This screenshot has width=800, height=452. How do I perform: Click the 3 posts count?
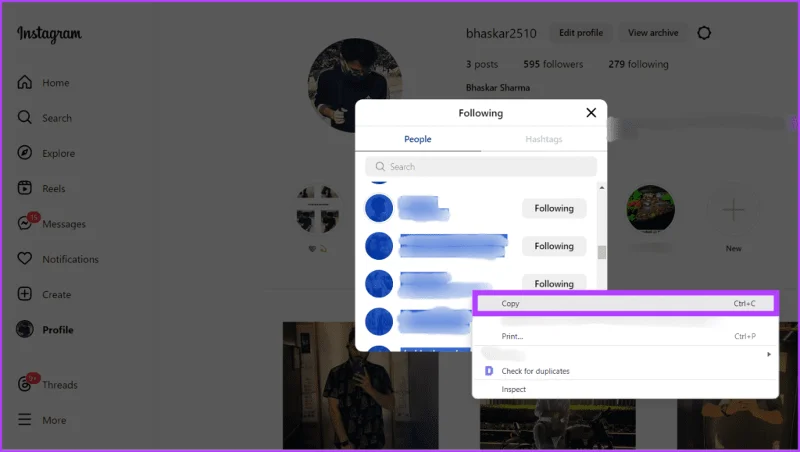click(x=482, y=64)
